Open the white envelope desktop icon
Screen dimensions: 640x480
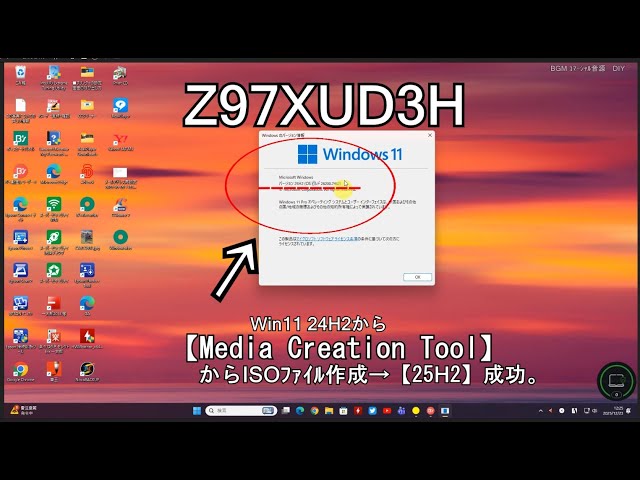pos(120,177)
